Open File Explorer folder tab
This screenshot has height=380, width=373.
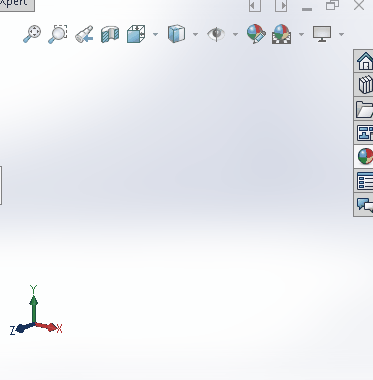[x=364, y=109]
